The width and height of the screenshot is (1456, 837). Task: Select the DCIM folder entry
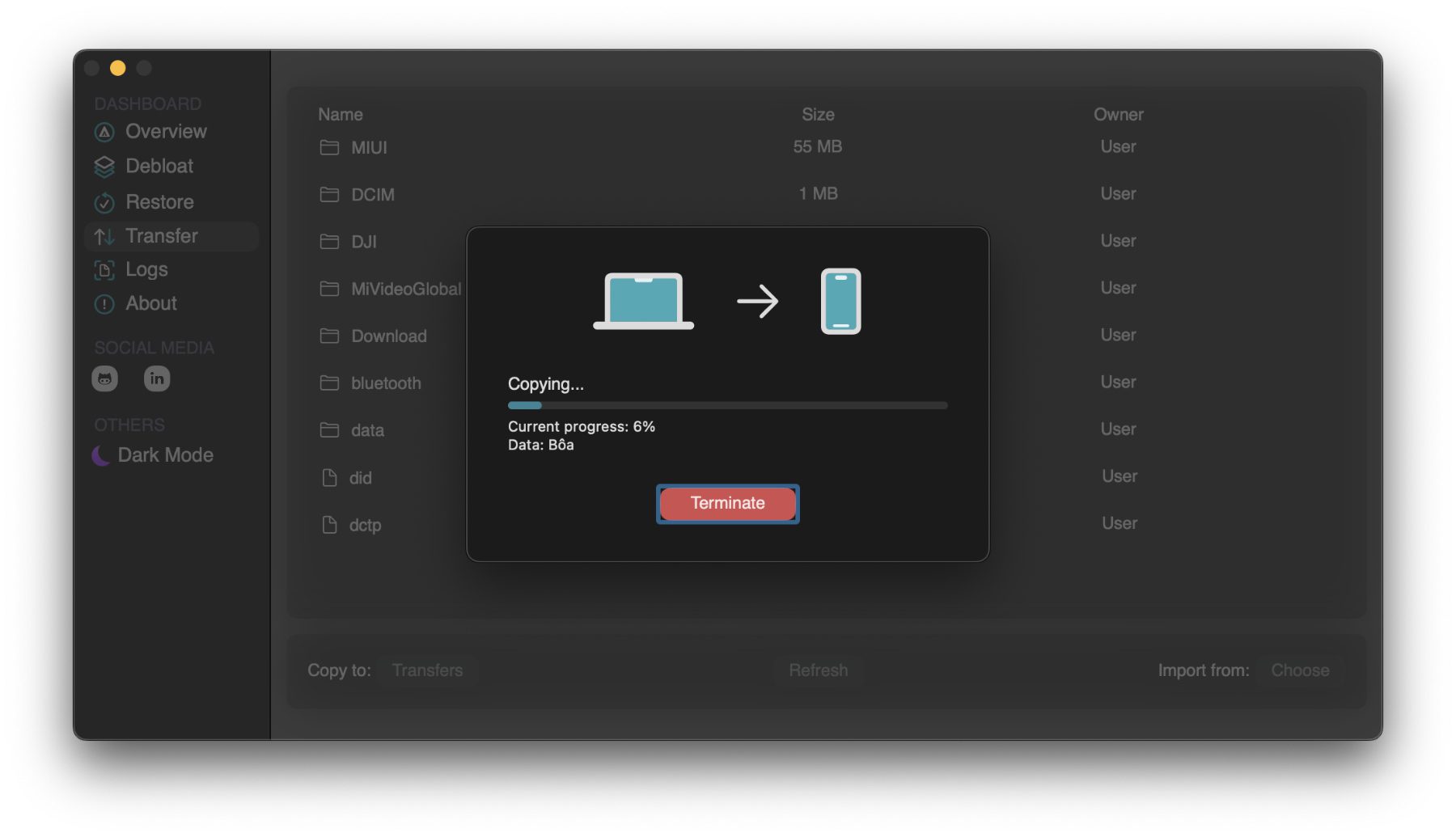pos(372,194)
